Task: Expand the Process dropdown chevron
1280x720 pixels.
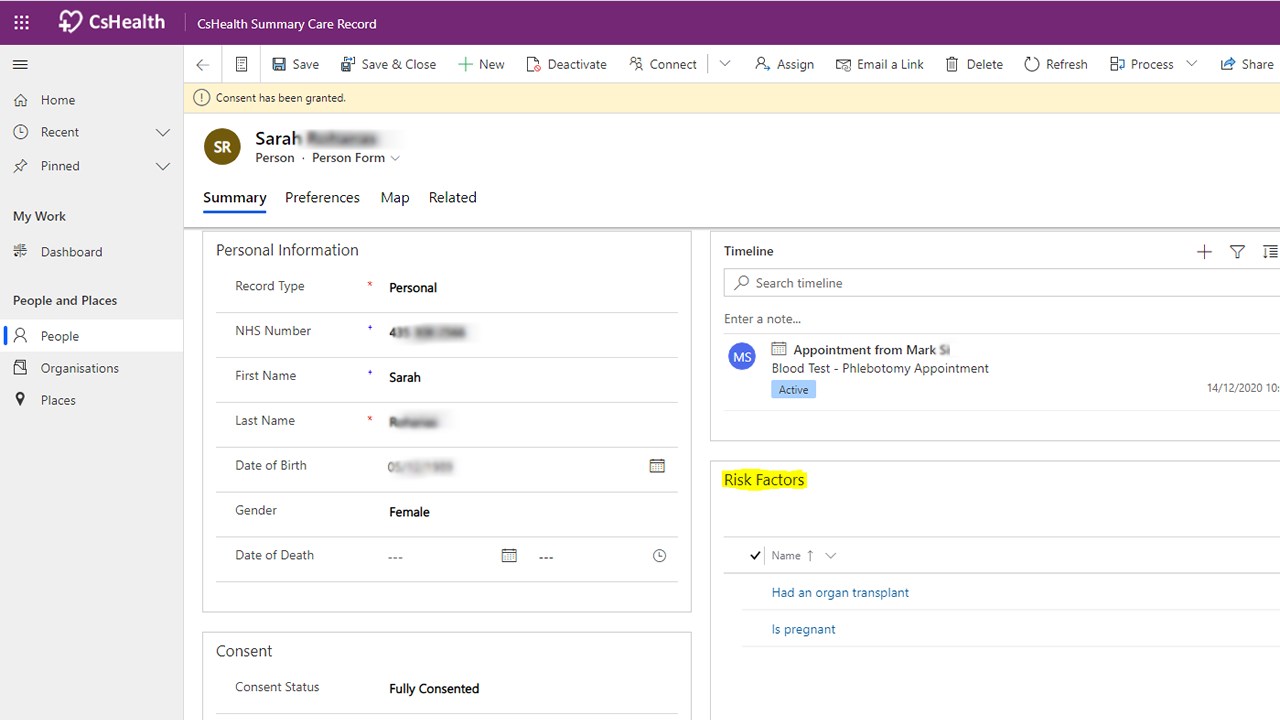Action: click(1191, 64)
